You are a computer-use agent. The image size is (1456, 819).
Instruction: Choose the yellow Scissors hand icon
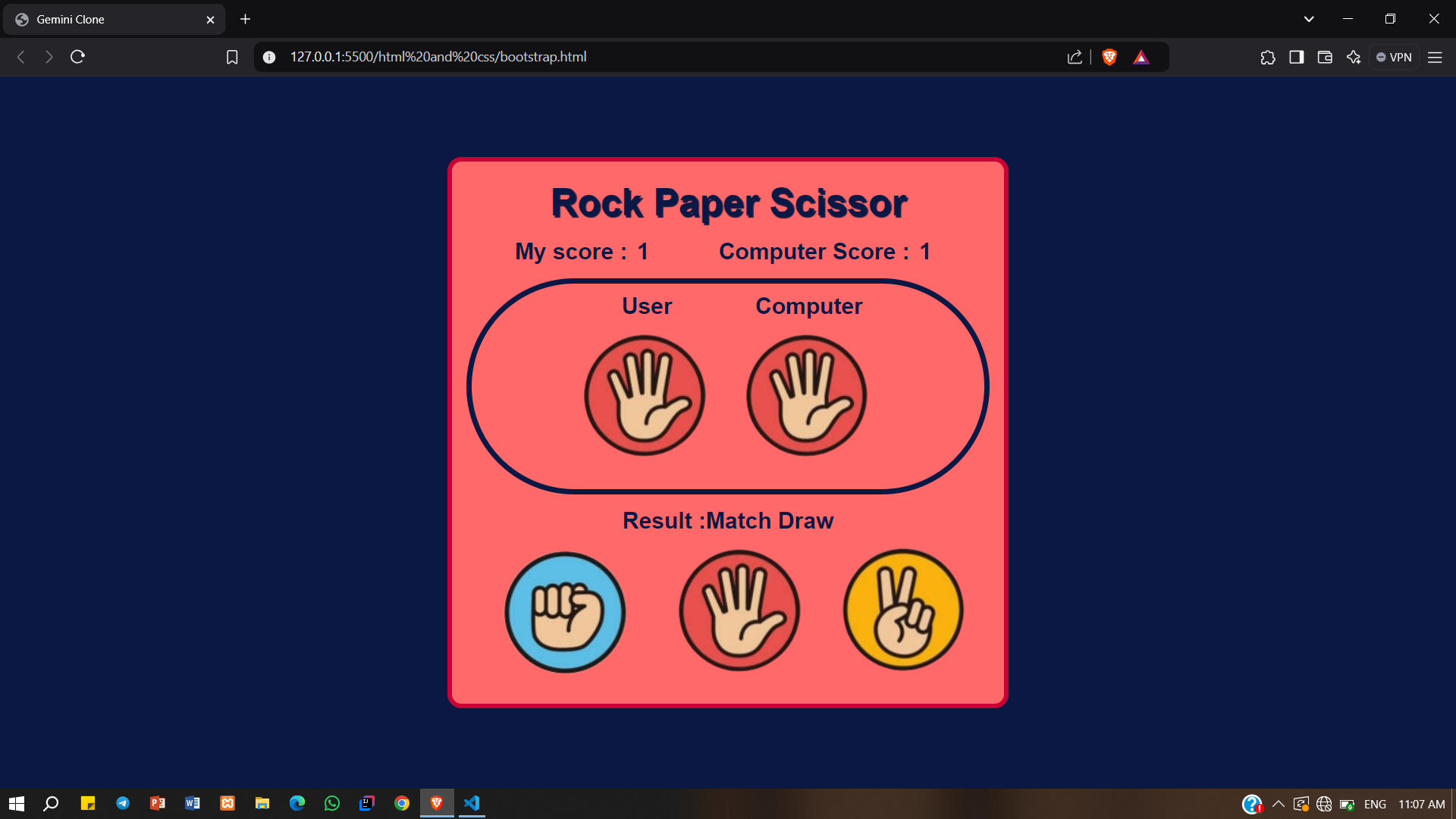coord(903,610)
